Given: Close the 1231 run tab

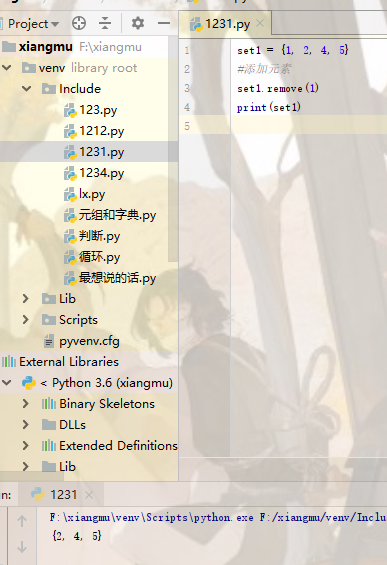Looking at the screenshot, I should point(89,495).
